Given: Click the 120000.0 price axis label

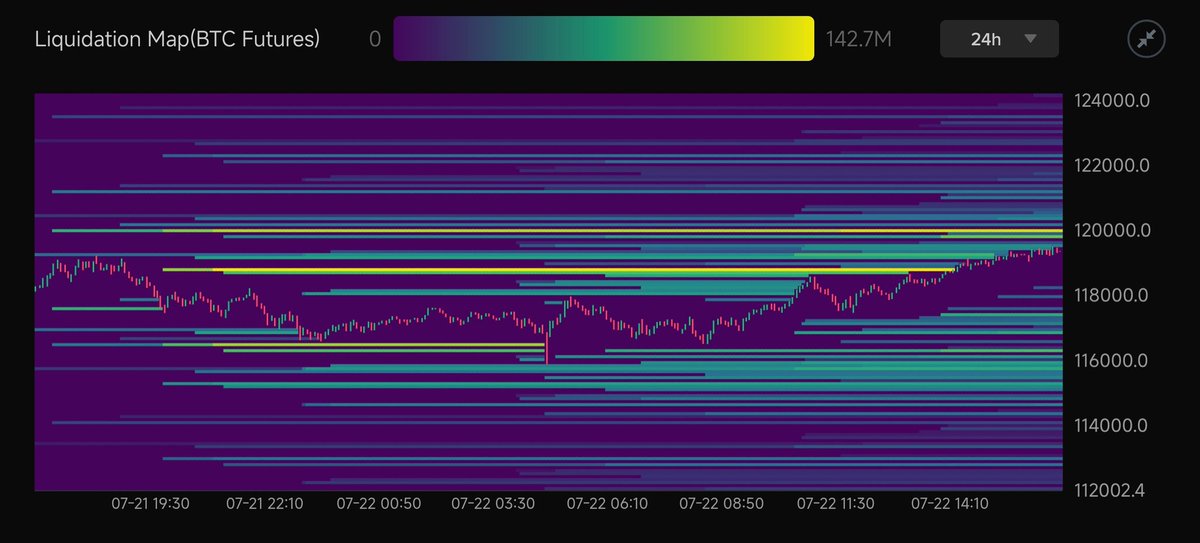Looking at the screenshot, I should (x=1110, y=230).
